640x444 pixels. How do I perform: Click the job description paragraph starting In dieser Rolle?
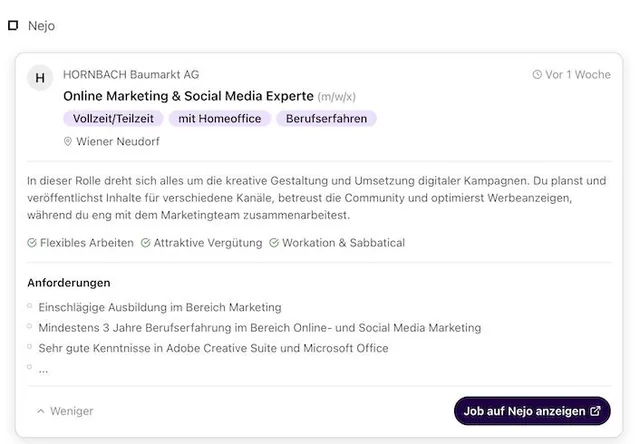coord(317,198)
